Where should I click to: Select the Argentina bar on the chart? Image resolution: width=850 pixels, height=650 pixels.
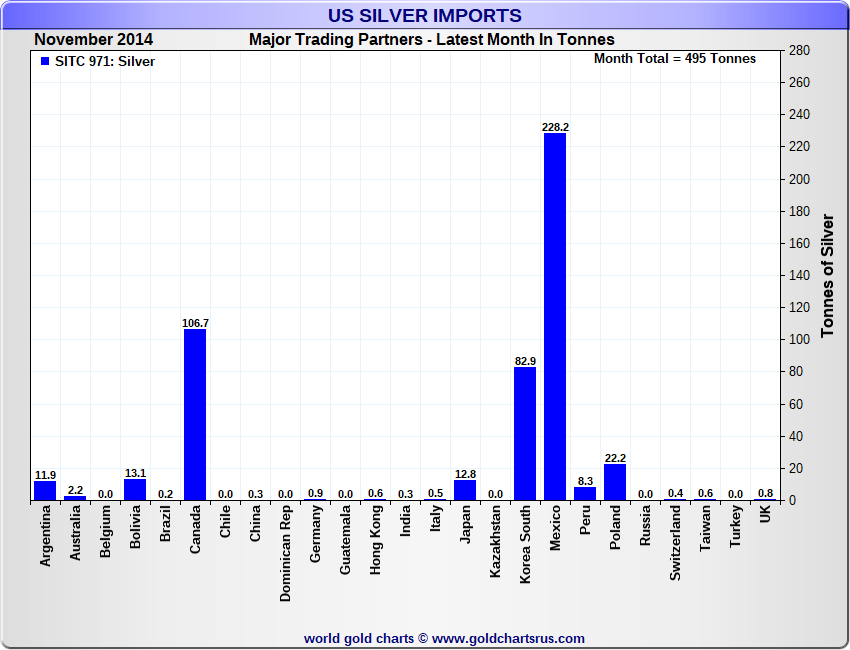tap(45, 490)
